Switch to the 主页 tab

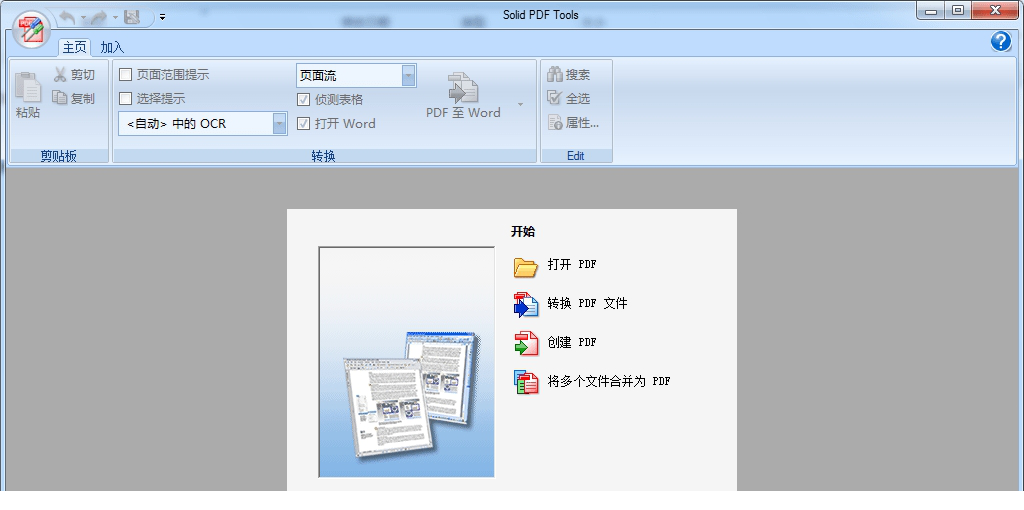coord(74,47)
